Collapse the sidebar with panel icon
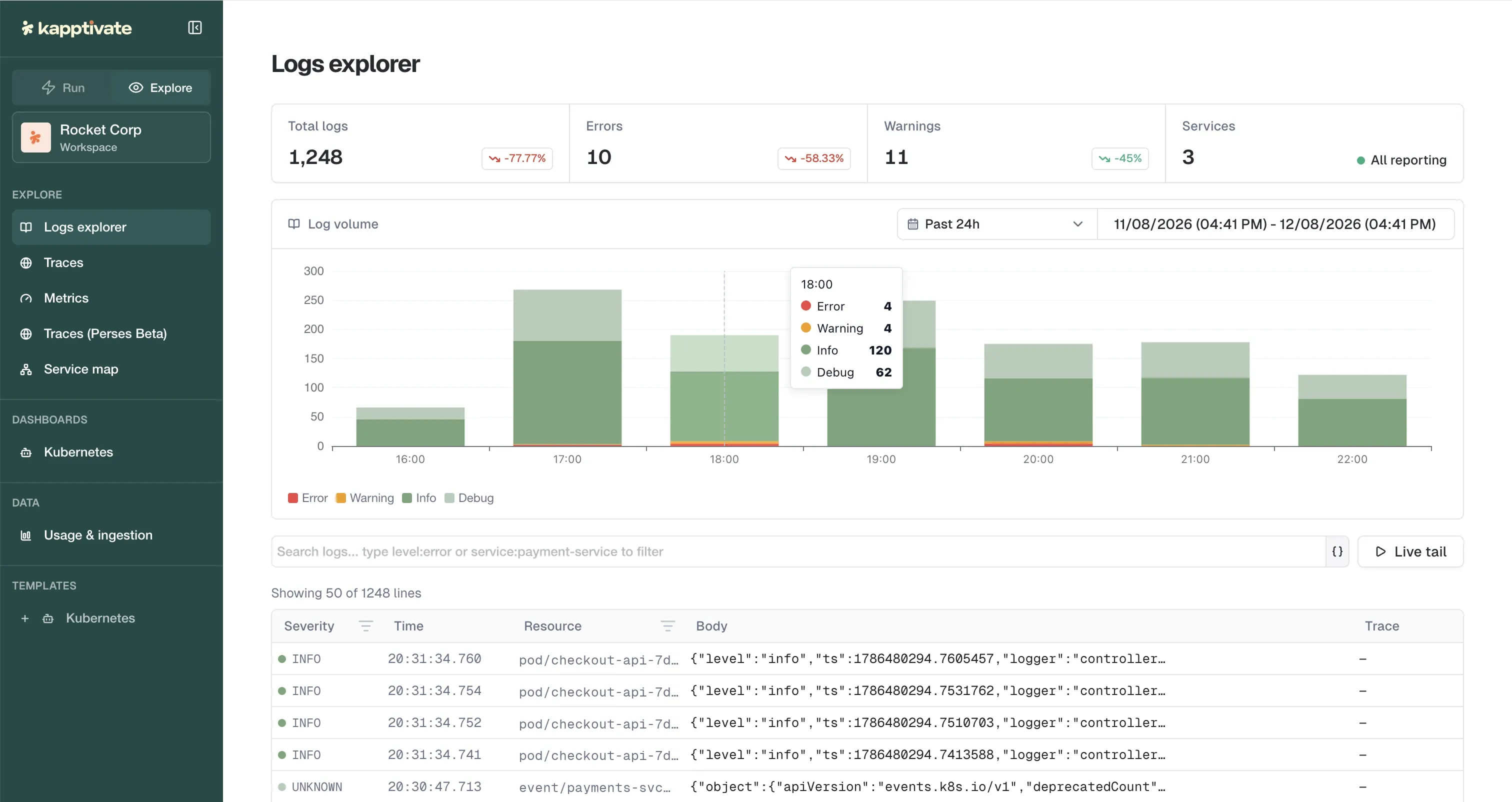The height and width of the screenshot is (802, 1512). (x=195, y=27)
